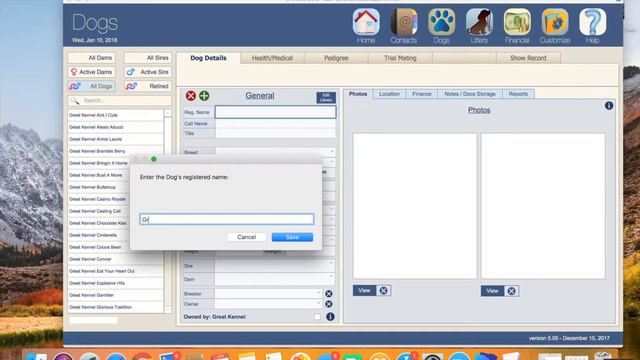The width and height of the screenshot is (640, 360).
Task: Expand the Breed dropdown
Action: (331, 151)
